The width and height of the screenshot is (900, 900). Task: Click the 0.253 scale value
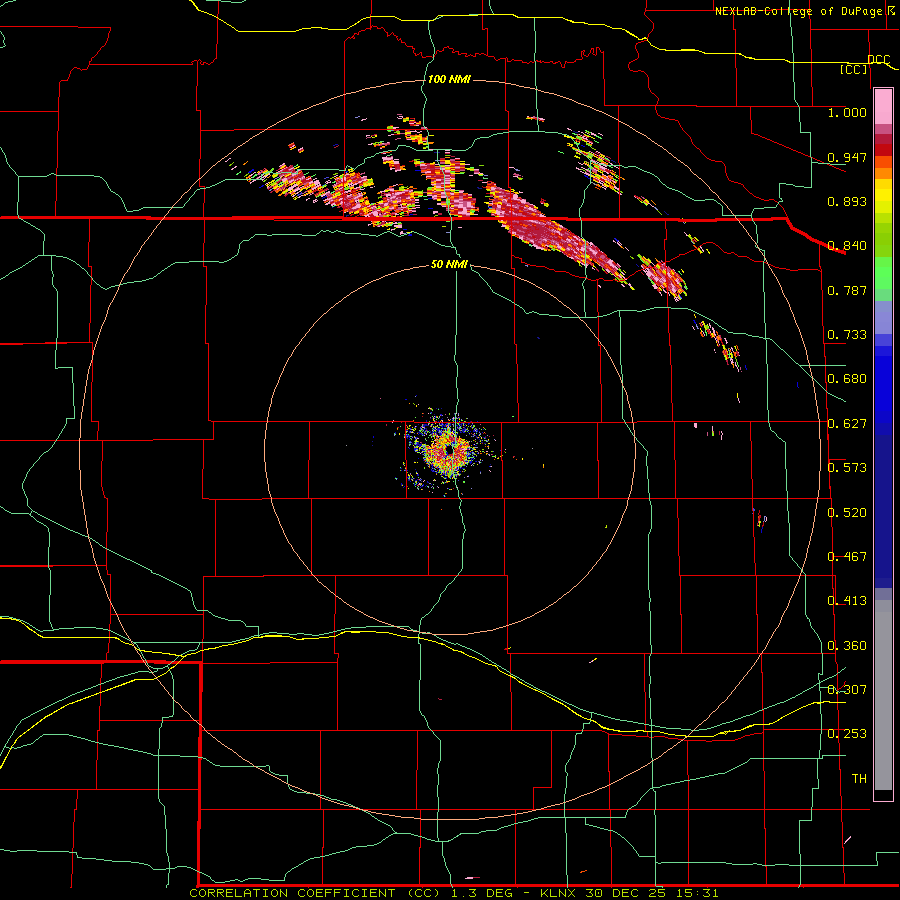tap(847, 734)
